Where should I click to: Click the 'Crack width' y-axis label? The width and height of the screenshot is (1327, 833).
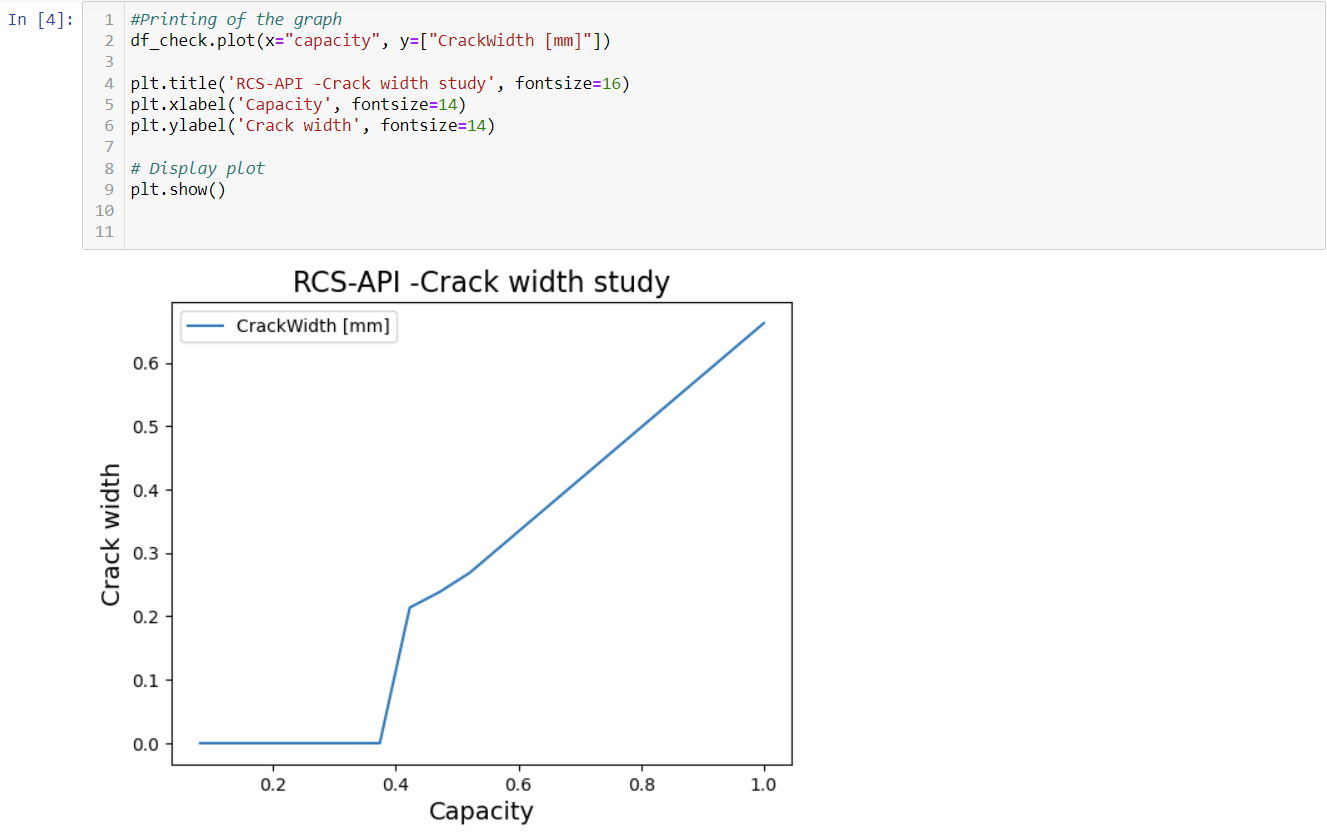110,535
